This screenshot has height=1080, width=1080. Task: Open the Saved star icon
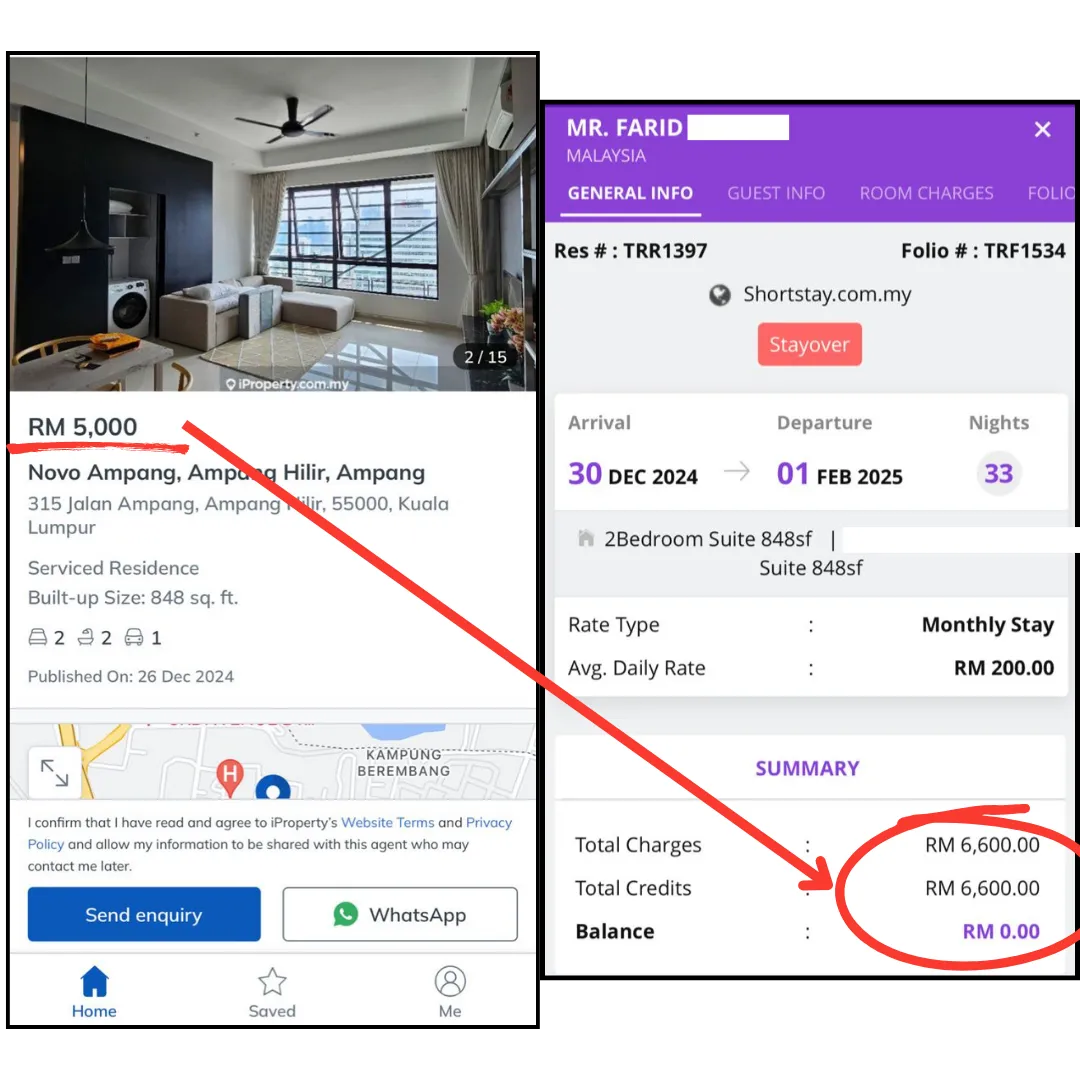pos(272,982)
